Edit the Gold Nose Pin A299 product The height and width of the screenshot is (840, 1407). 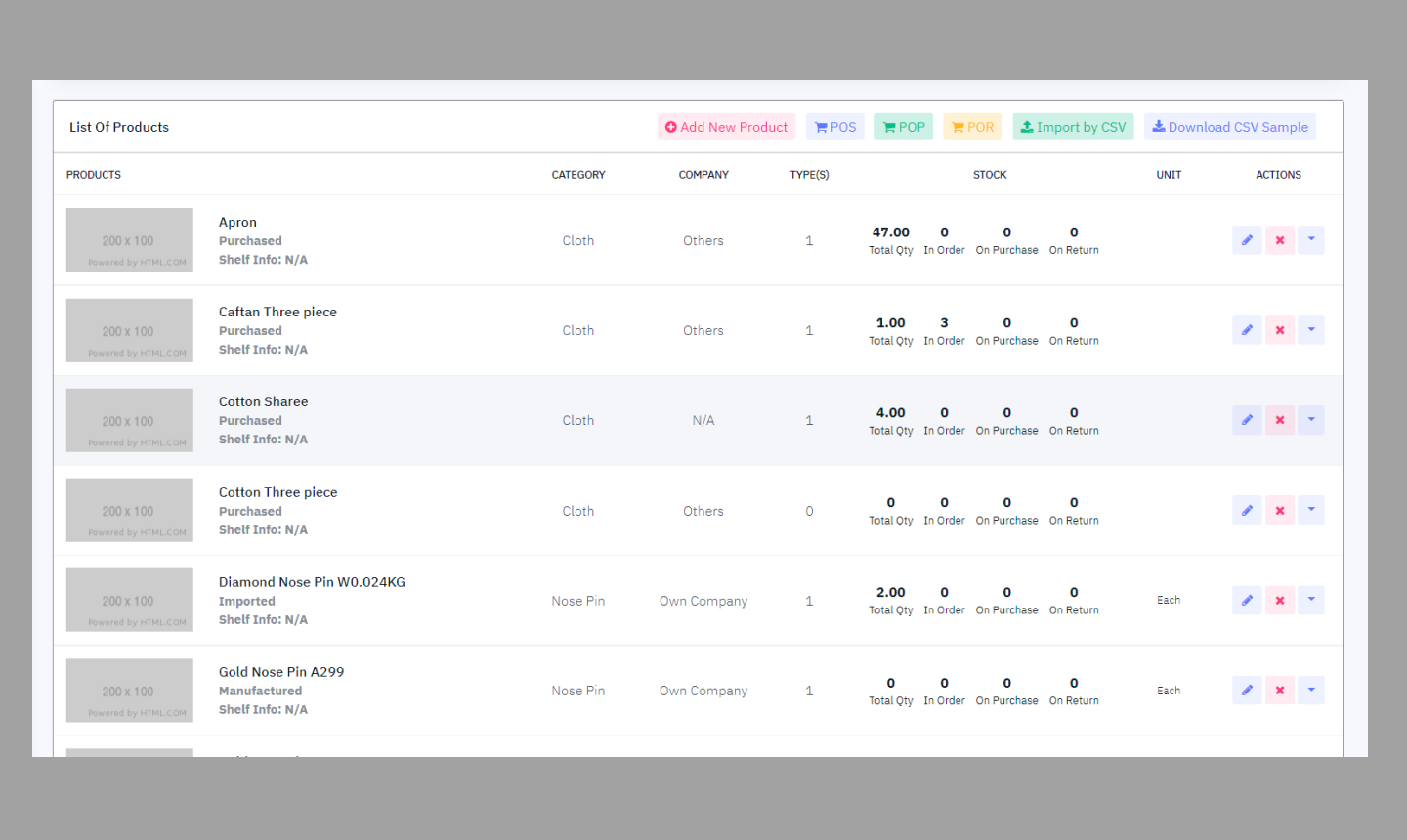1247,691
